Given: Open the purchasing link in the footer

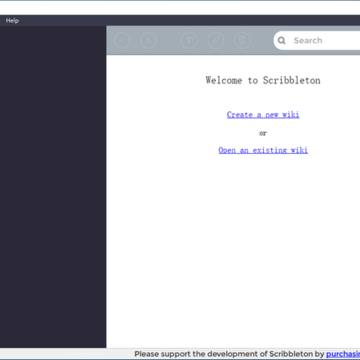Looking at the screenshot, I should coord(343,354).
